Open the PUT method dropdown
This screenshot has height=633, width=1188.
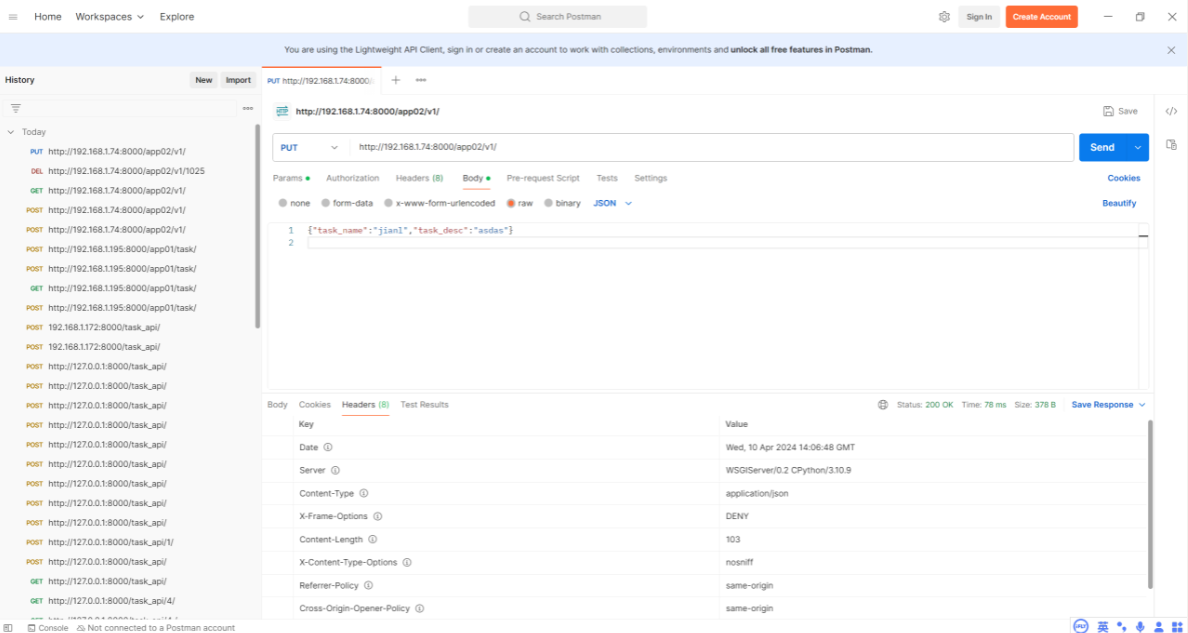pos(309,148)
